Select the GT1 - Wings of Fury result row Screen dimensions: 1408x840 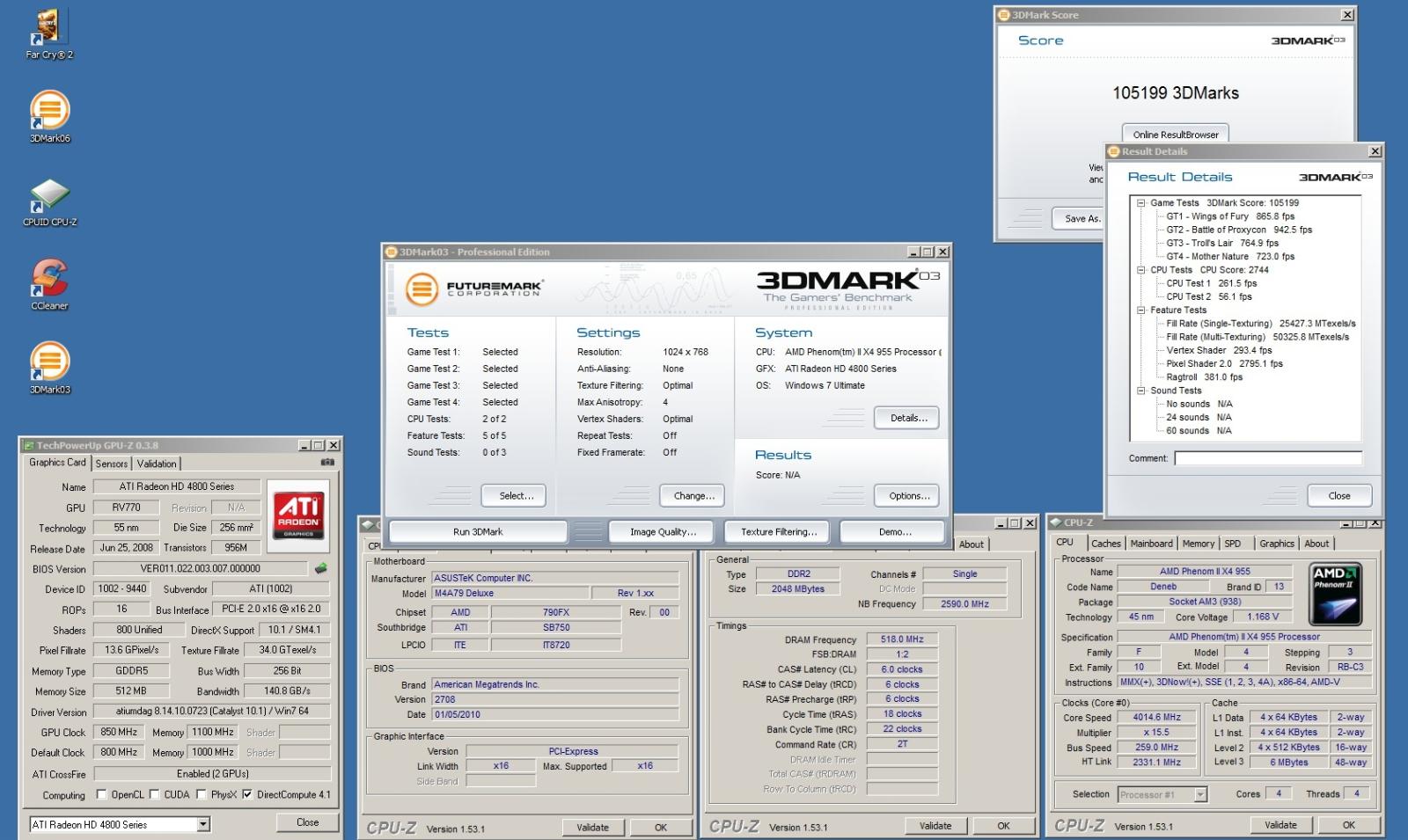click(1230, 216)
